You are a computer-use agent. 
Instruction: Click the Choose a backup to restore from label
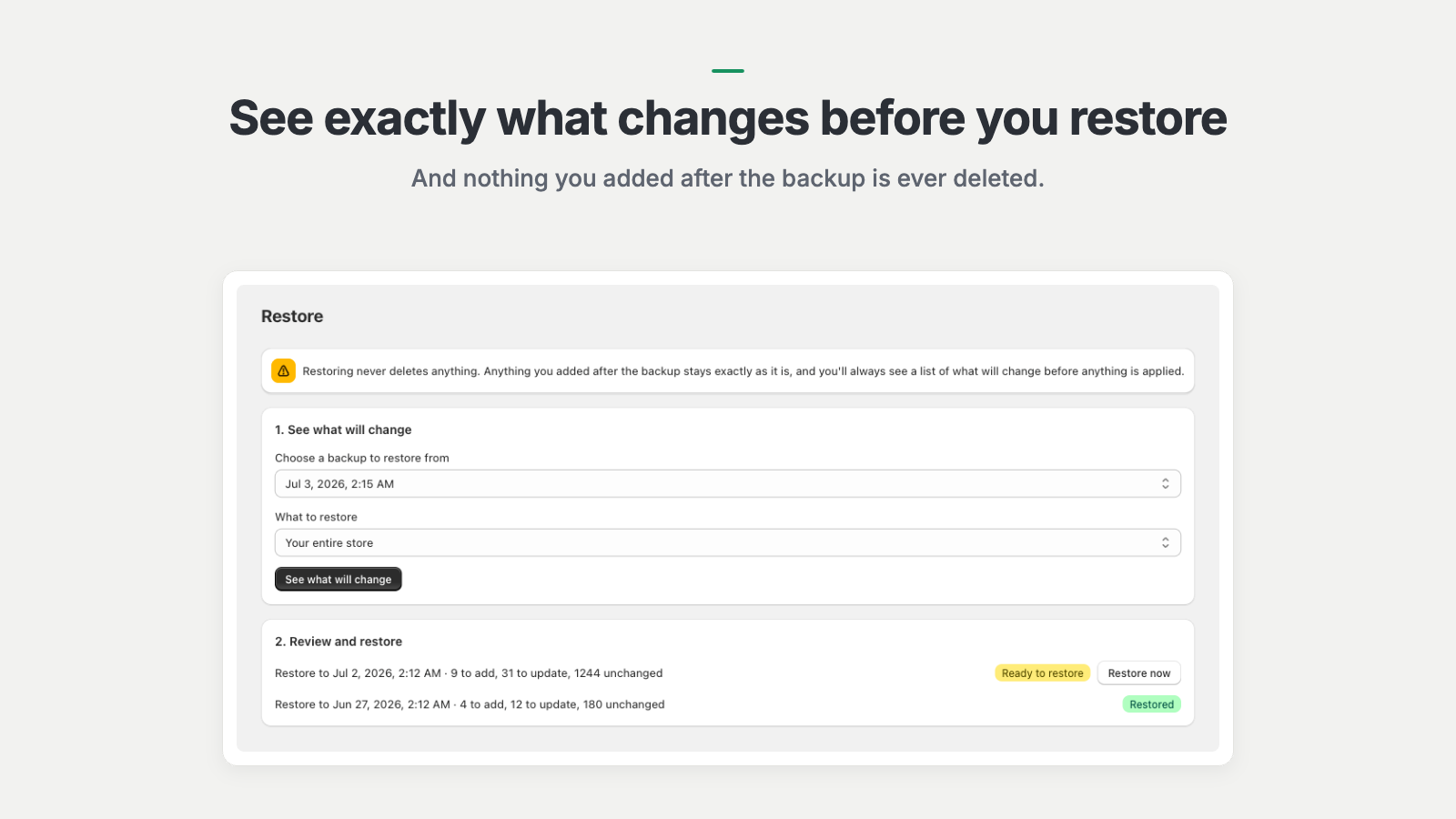[362, 458]
